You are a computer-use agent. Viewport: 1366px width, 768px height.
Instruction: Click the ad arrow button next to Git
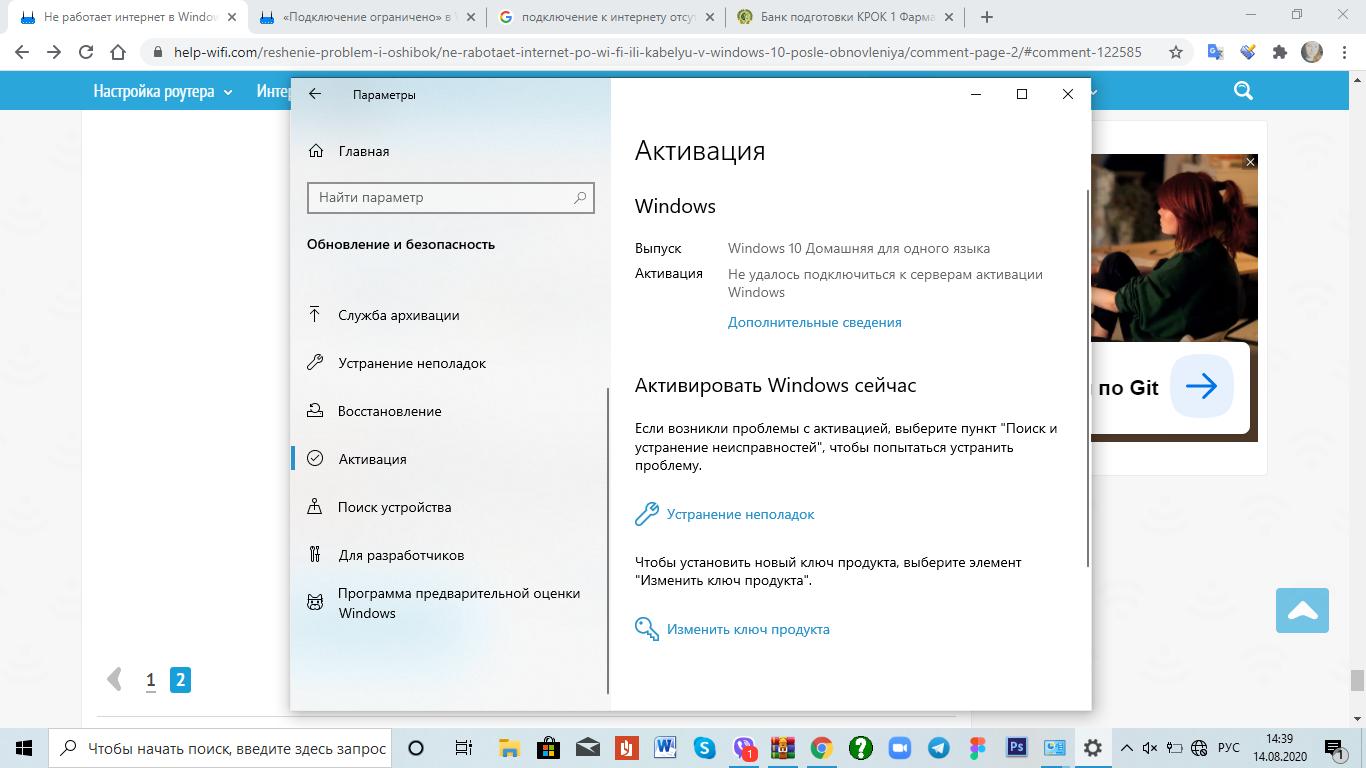pyautogui.click(x=1202, y=386)
